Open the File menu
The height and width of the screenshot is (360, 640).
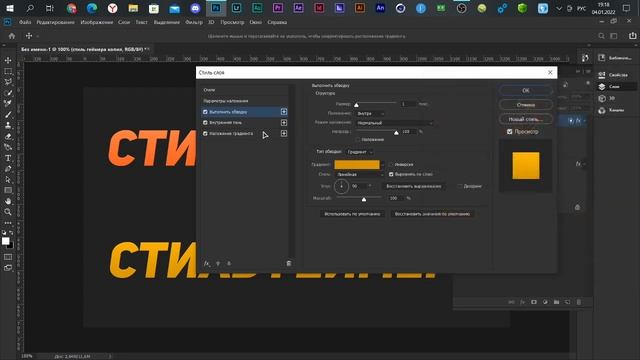(x=25, y=22)
